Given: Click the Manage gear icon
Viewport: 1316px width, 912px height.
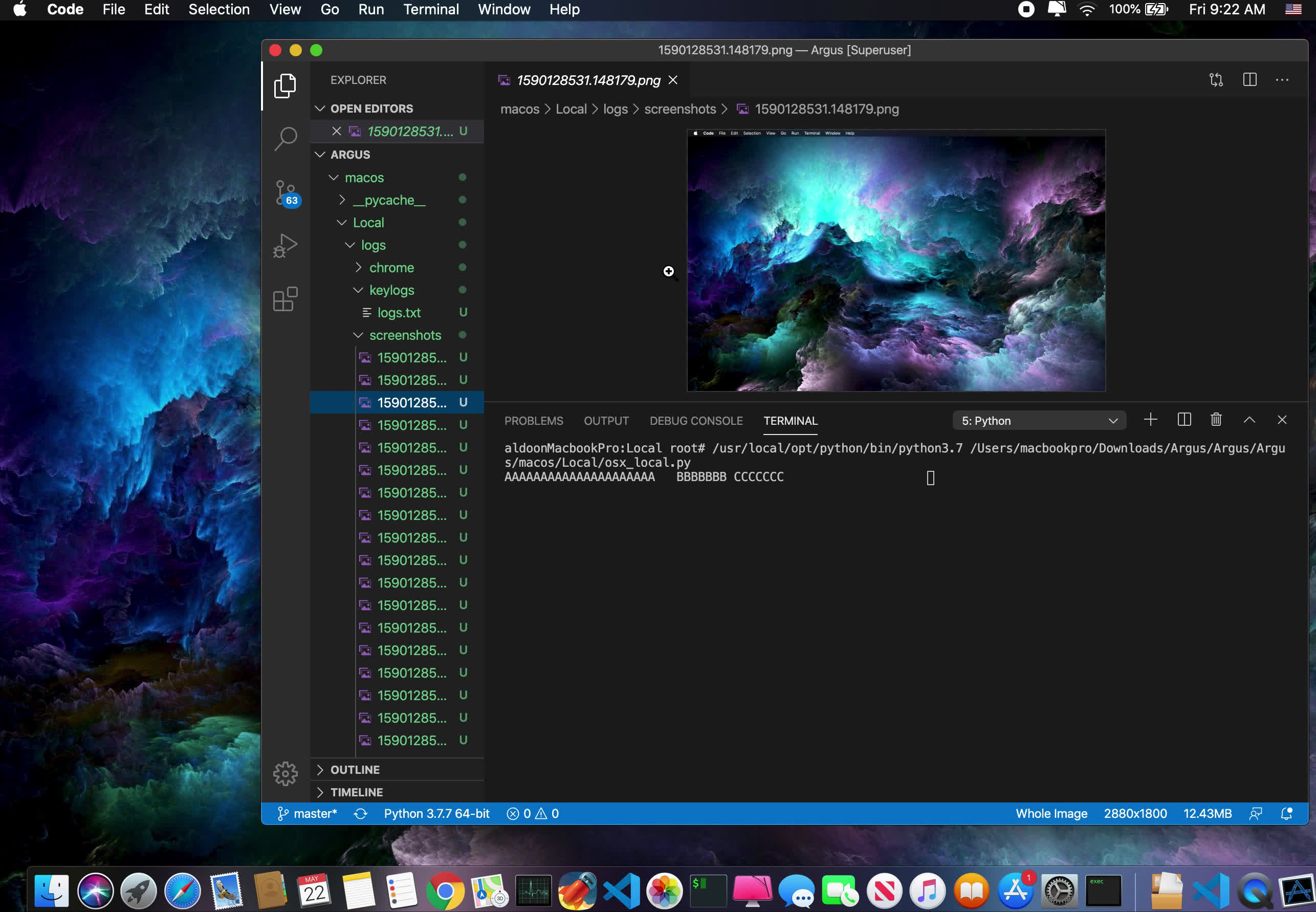Looking at the screenshot, I should click(285, 774).
